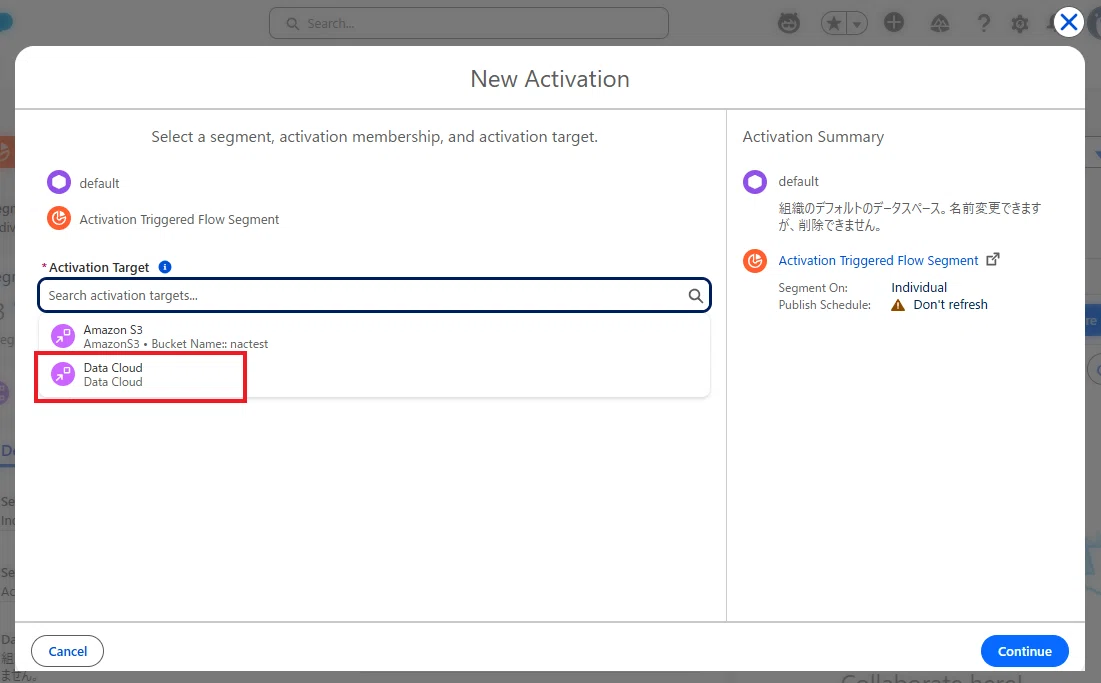Open the favorites list dropdown arrow
This screenshot has width=1101, height=683.
pos(857,23)
